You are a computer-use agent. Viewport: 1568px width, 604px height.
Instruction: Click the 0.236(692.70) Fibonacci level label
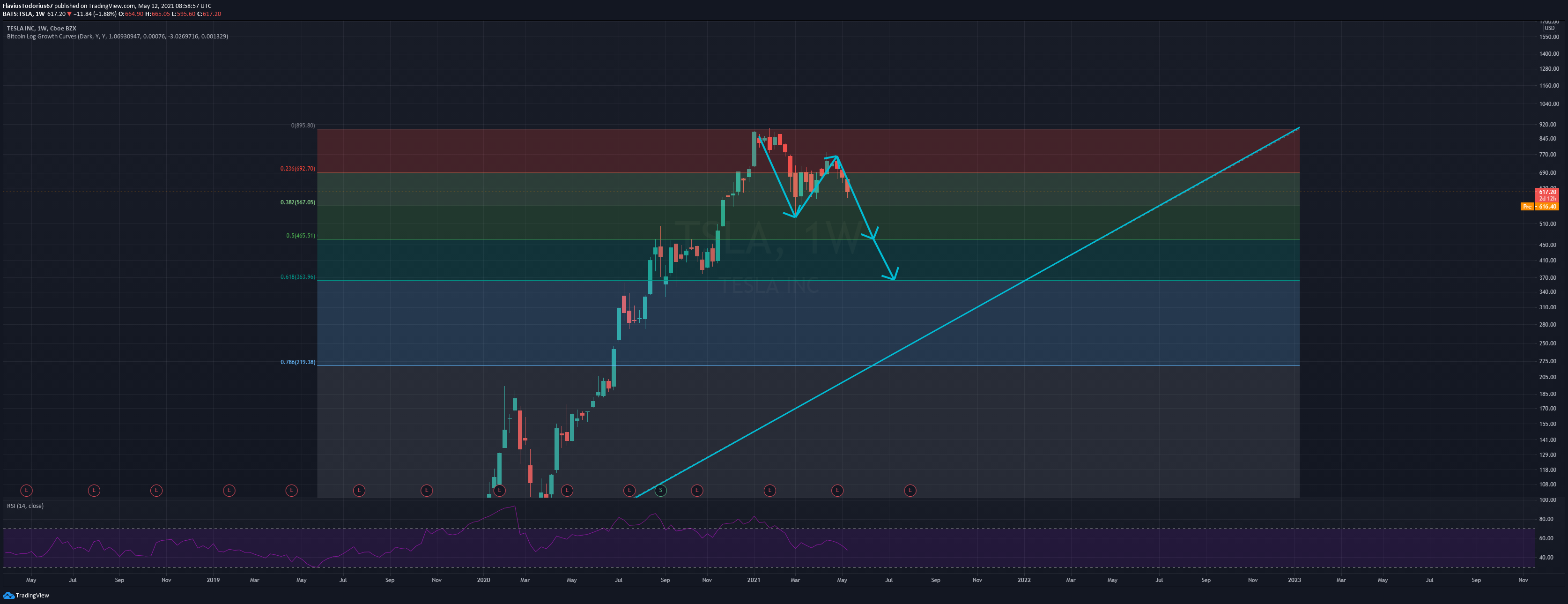(x=298, y=169)
